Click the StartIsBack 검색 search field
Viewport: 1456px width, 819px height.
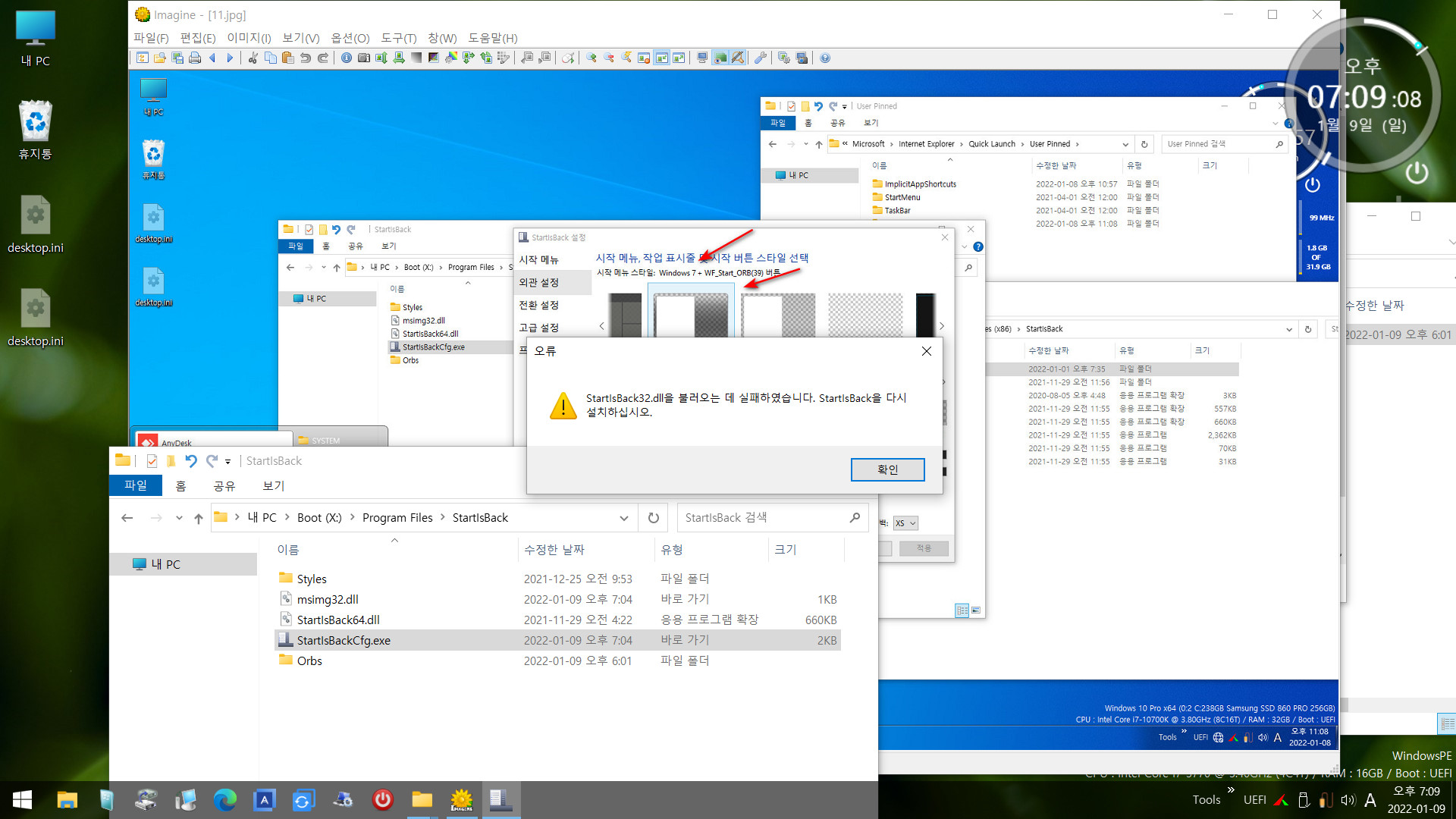[772, 518]
